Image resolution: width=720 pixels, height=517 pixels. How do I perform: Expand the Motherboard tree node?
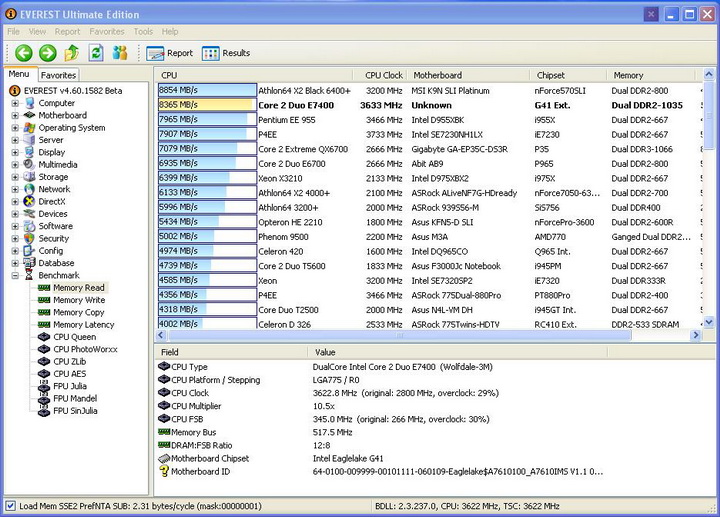point(15,116)
